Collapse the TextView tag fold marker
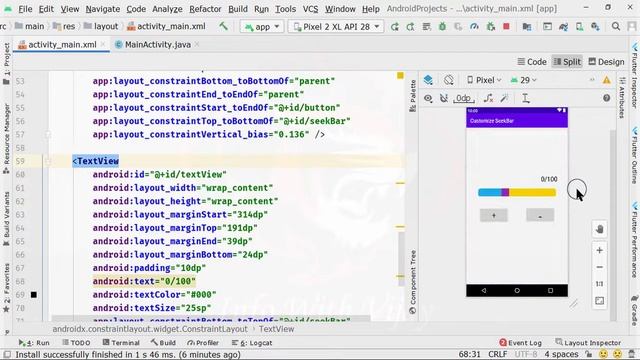This screenshot has height=360, width=640. 48,161
